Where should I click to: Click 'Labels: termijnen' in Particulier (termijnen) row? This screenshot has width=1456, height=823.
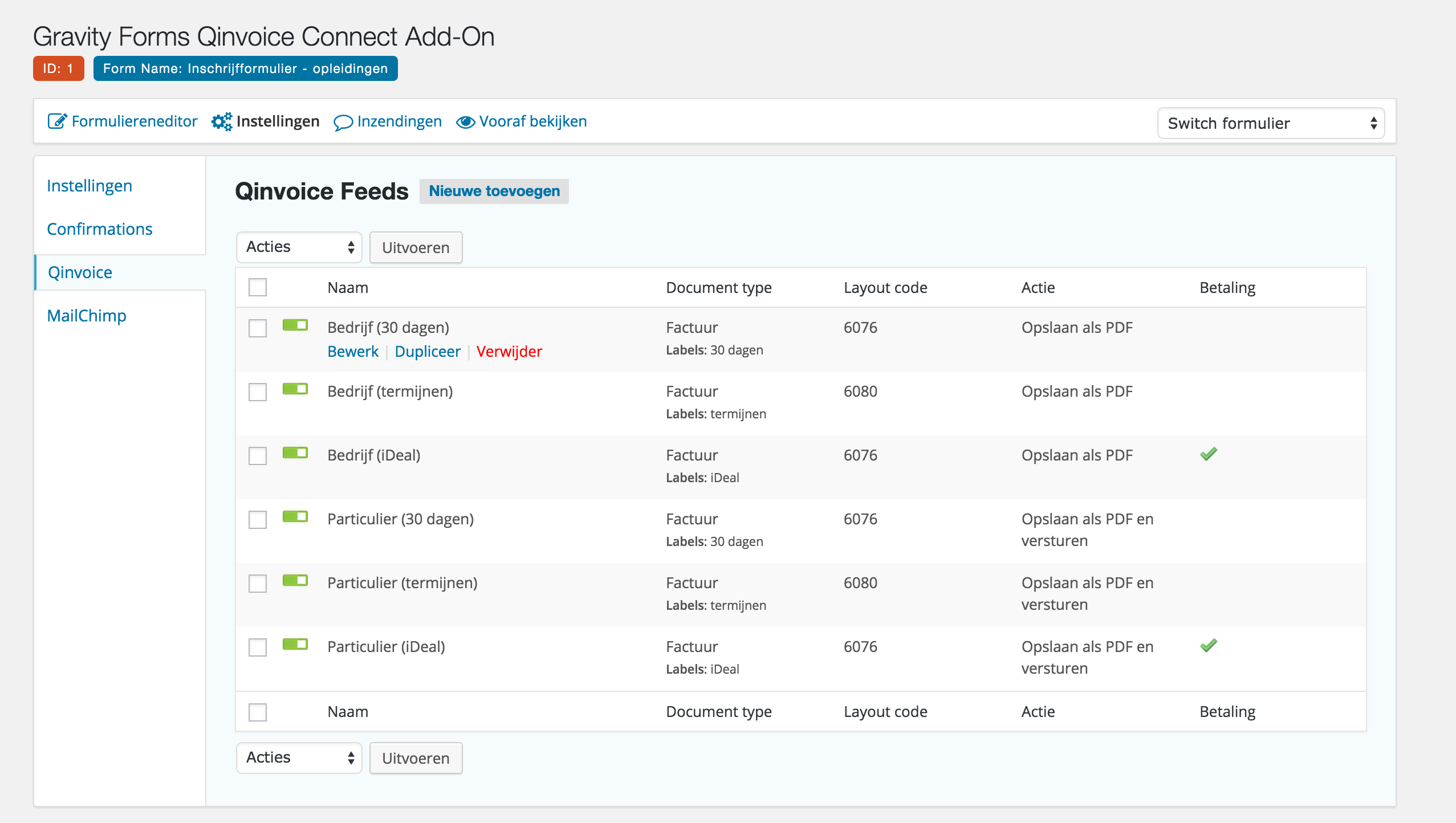[x=716, y=605]
